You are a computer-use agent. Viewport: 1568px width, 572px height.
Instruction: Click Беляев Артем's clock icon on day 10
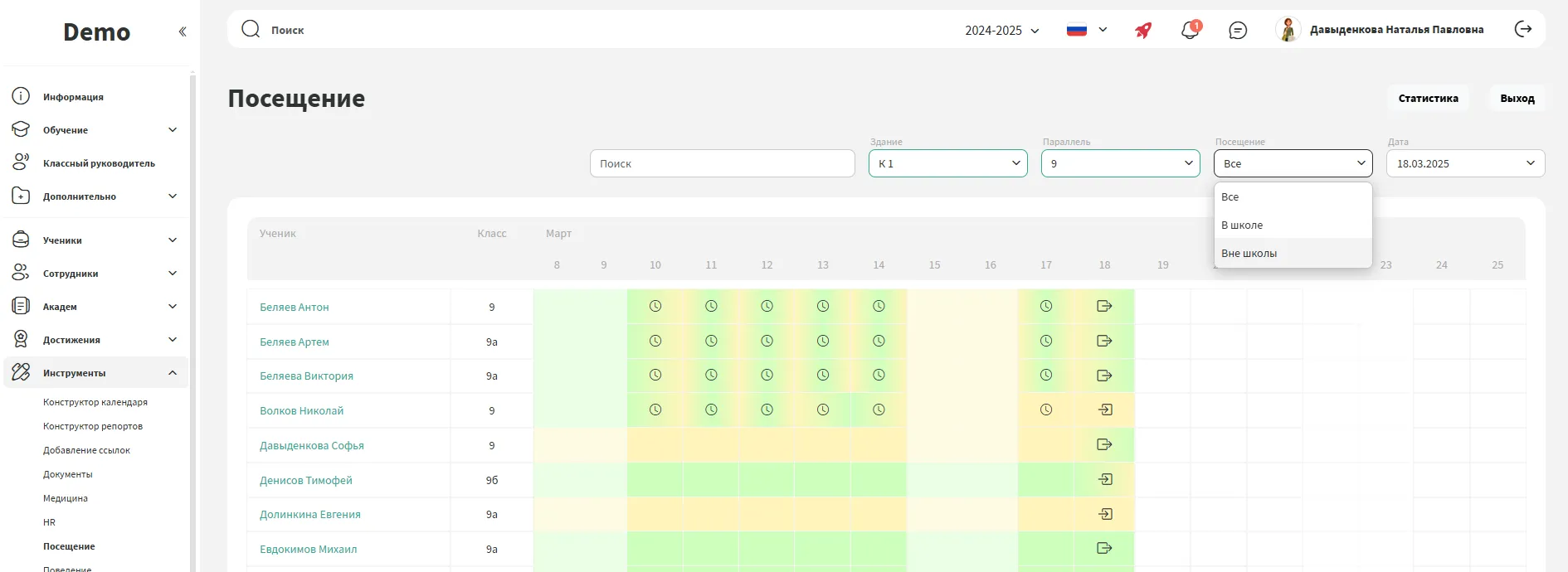(655, 342)
